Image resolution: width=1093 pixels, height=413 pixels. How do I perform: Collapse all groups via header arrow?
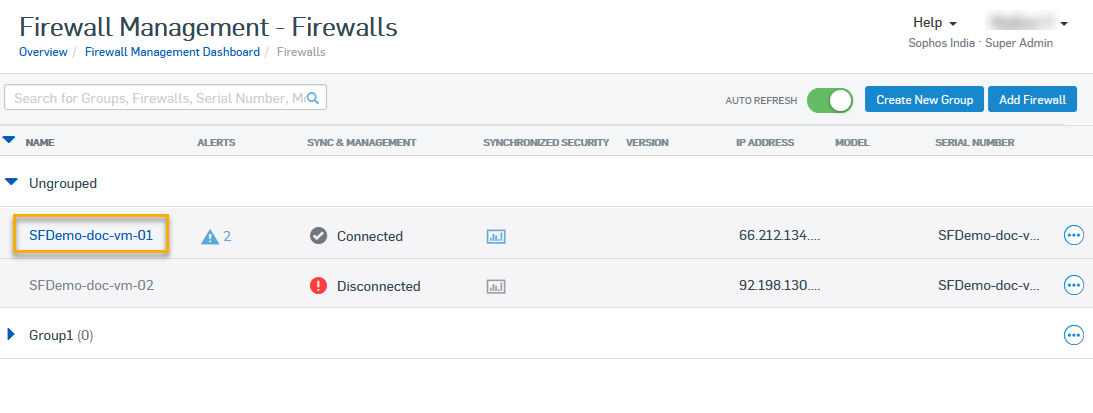tap(9, 141)
